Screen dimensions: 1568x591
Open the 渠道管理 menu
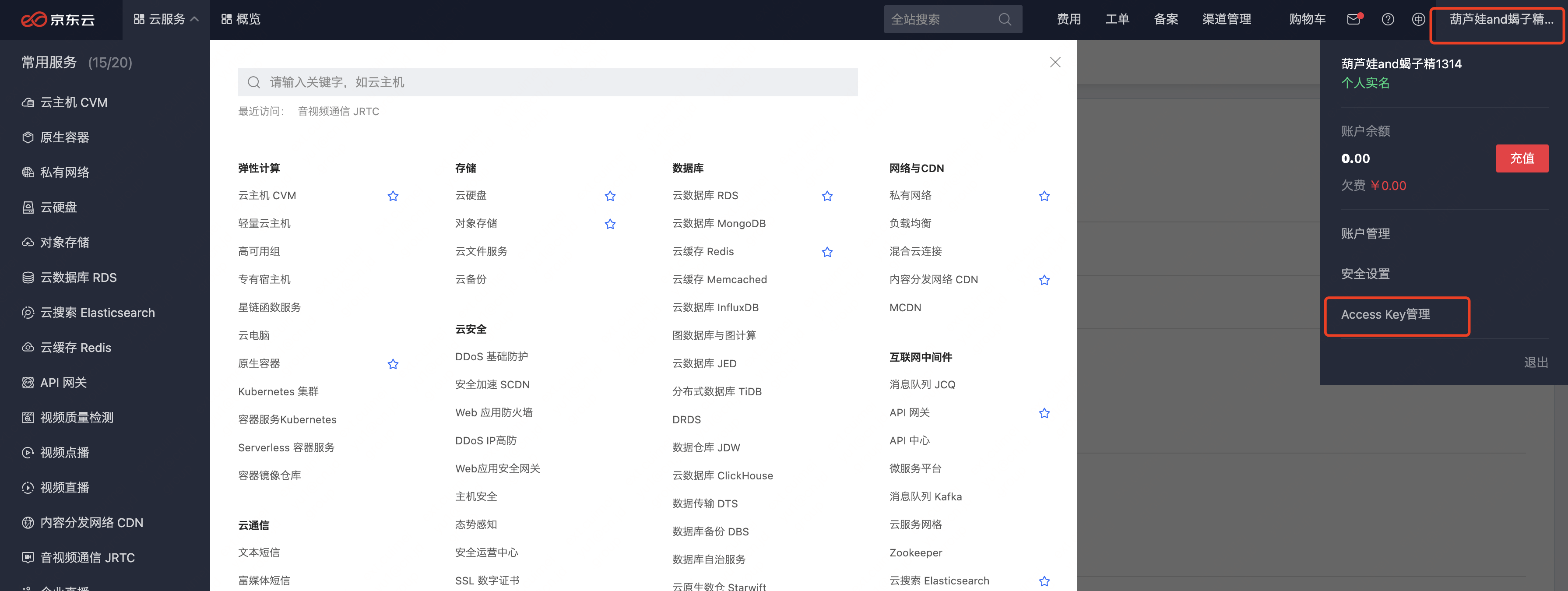click(1227, 19)
